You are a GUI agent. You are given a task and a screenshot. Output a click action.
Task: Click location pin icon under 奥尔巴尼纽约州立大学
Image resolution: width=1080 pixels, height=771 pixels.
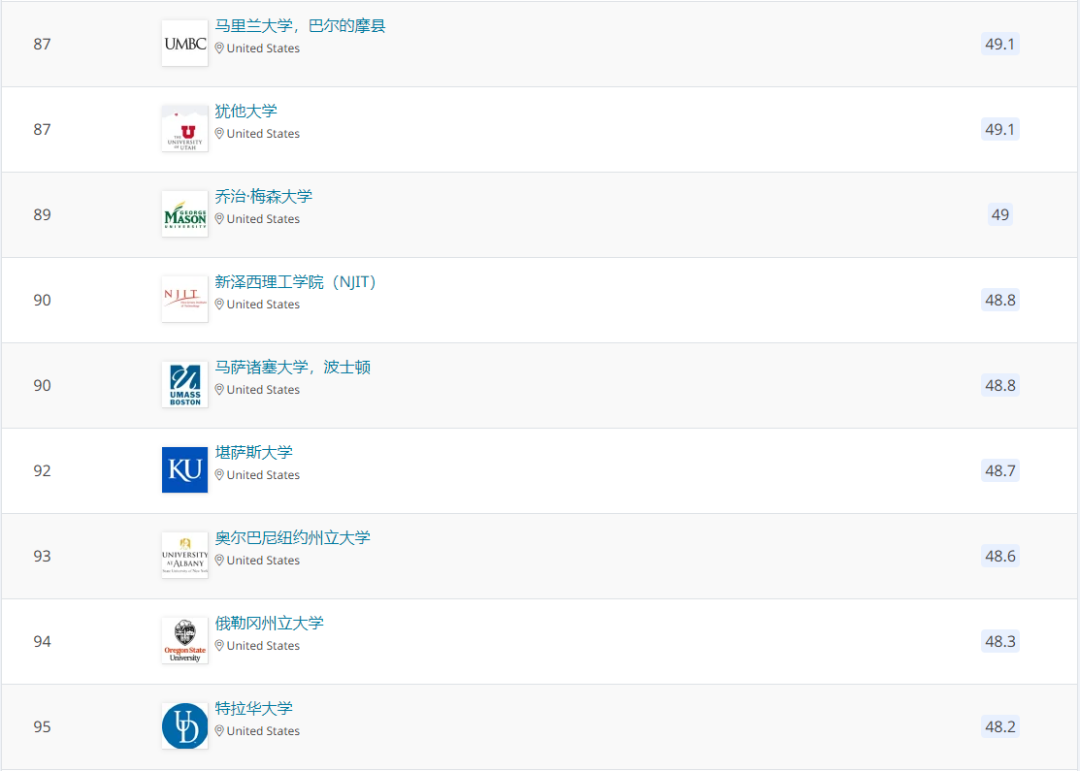(219, 561)
